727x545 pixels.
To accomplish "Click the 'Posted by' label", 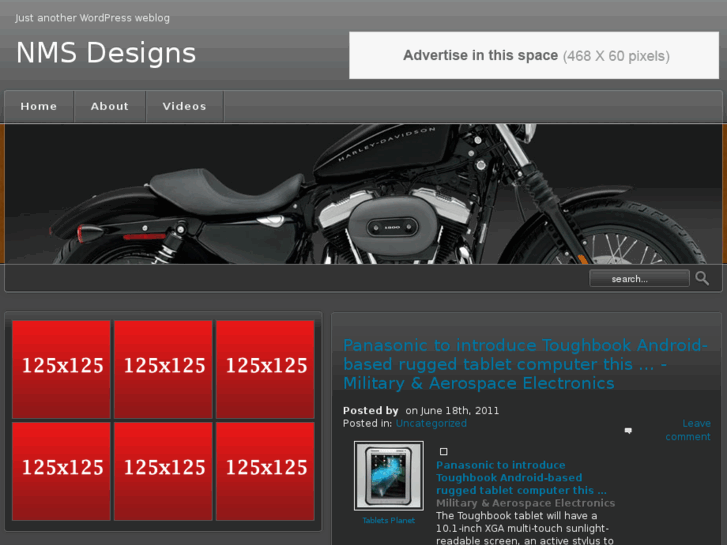I will (x=370, y=410).
